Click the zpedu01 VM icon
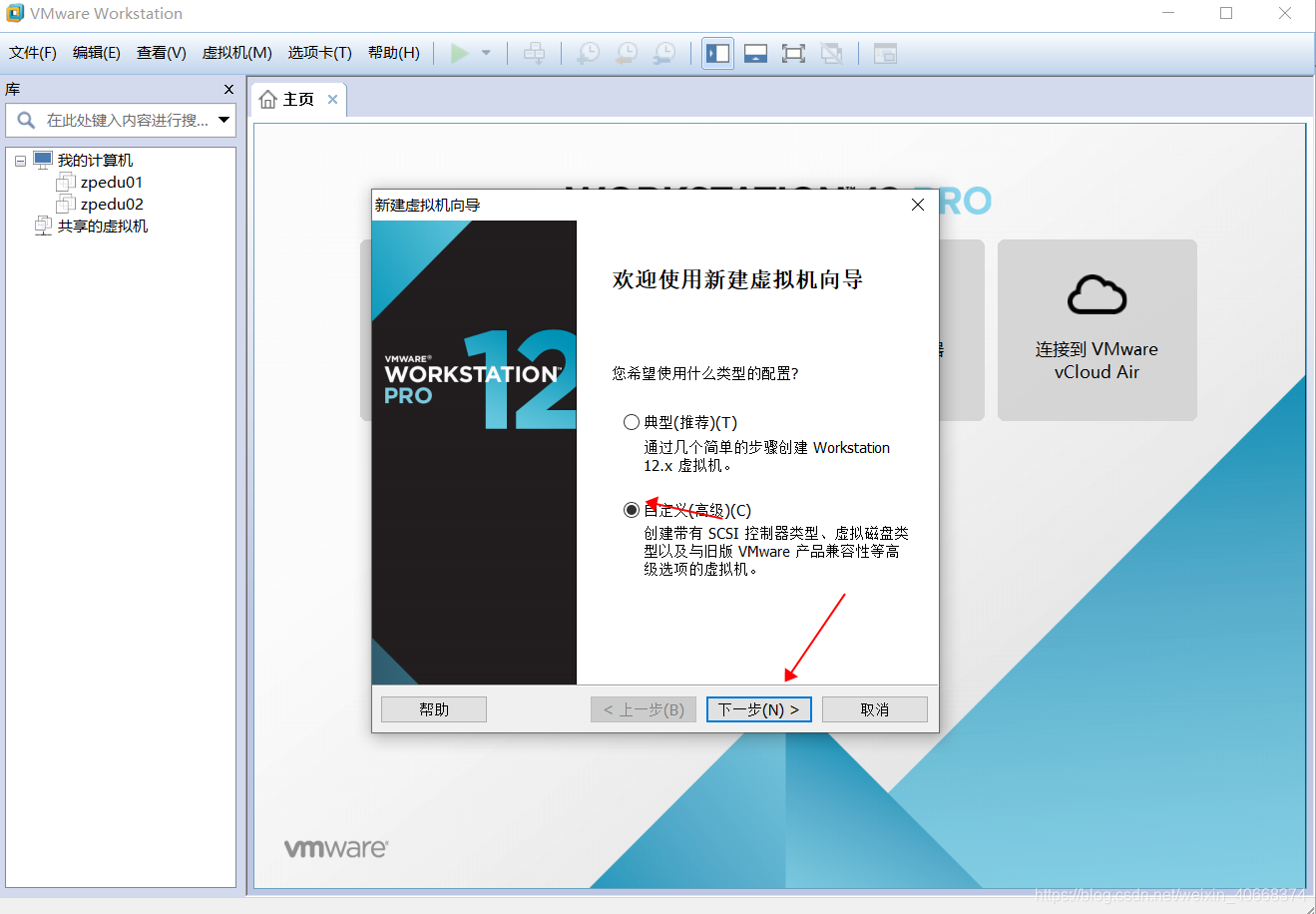 point(66,183)
